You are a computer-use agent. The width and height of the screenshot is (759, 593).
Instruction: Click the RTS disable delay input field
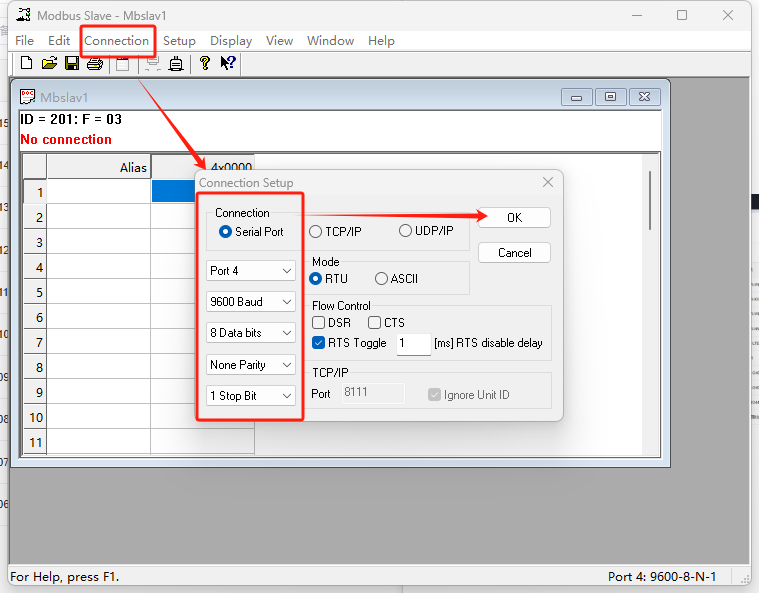[413, 343]
